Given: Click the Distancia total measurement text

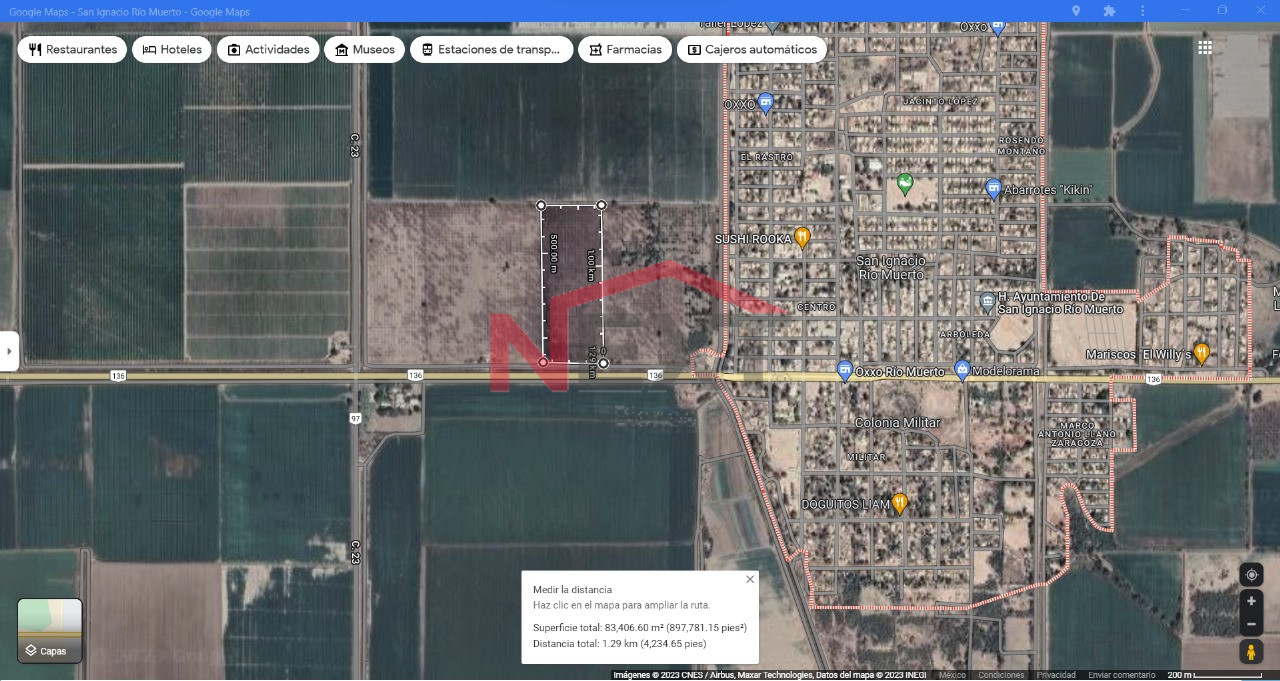Looking at the screenshot, I should (x=620, y=644).
